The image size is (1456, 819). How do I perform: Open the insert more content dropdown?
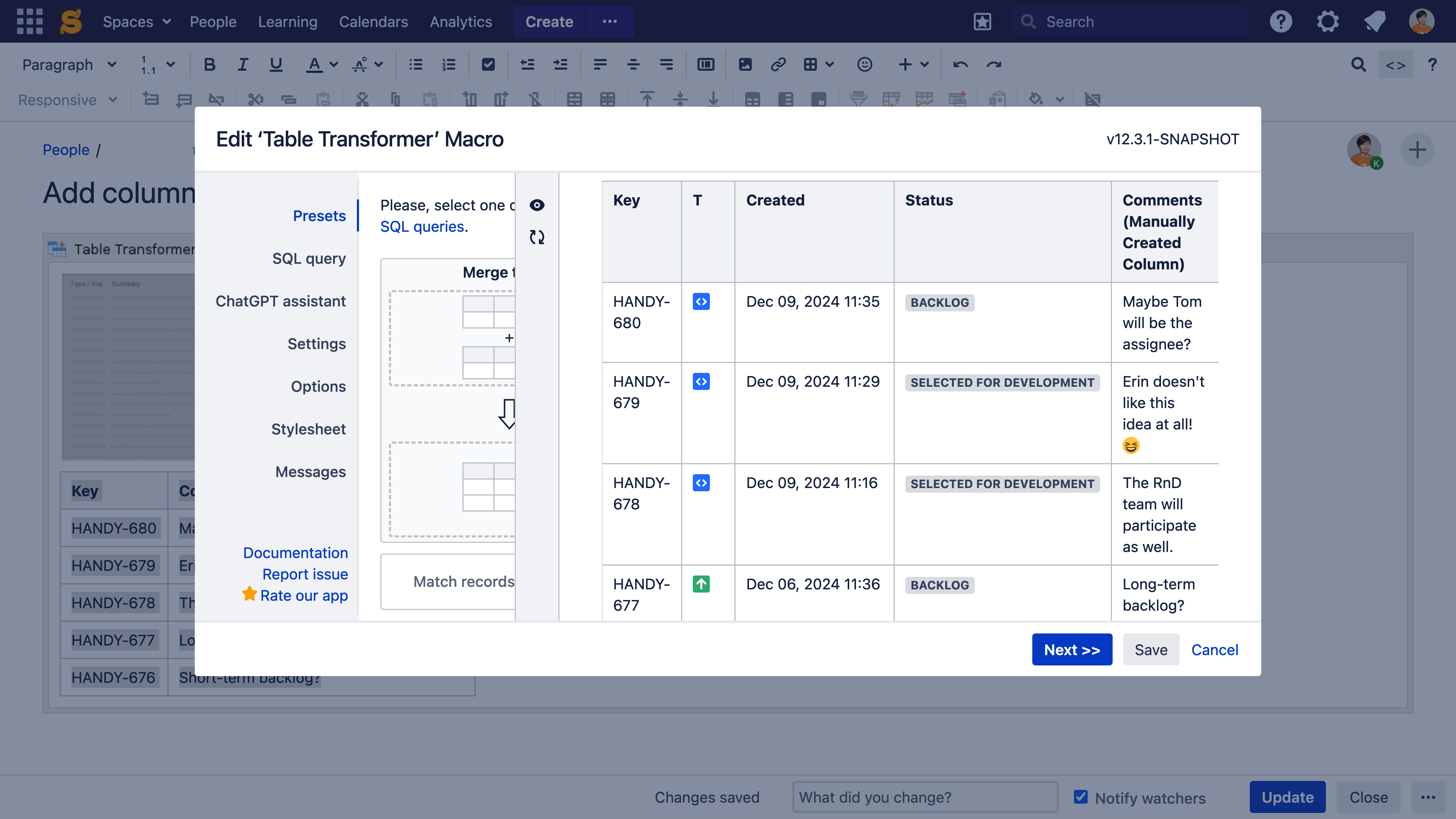[914, 64]
